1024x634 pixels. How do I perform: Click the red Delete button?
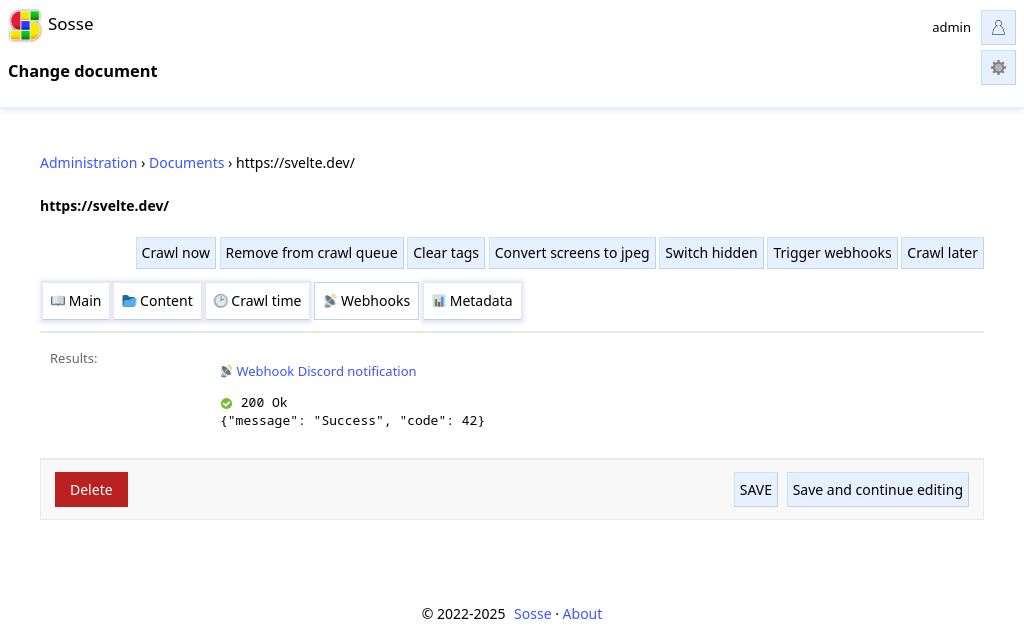[91, 490]
